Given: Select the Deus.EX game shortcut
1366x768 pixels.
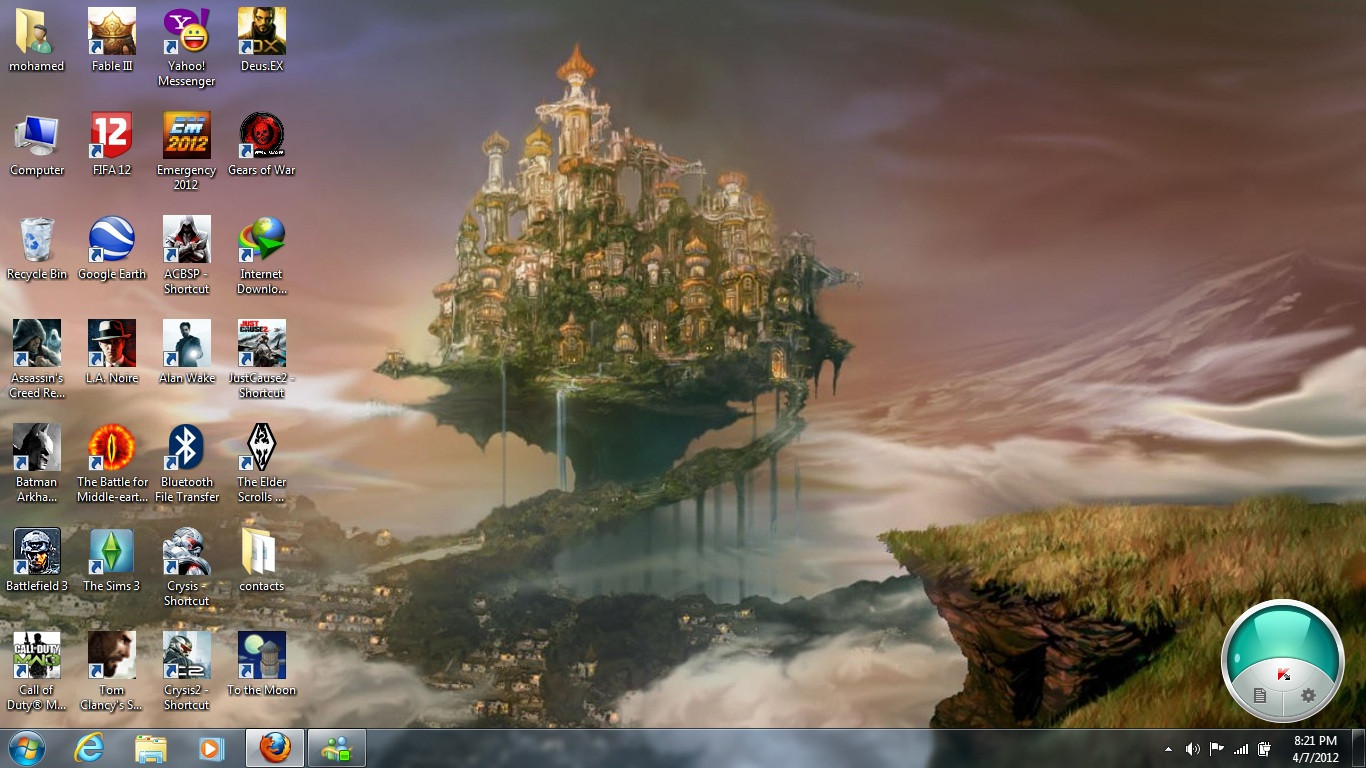Looking at the screenshot, I should (x=262, y=40).
